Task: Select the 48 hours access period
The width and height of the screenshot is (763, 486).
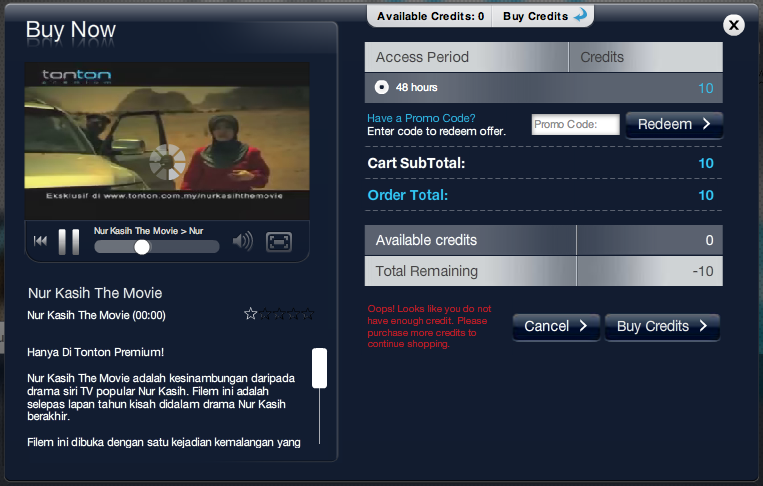Action: (x=382, y=88)
